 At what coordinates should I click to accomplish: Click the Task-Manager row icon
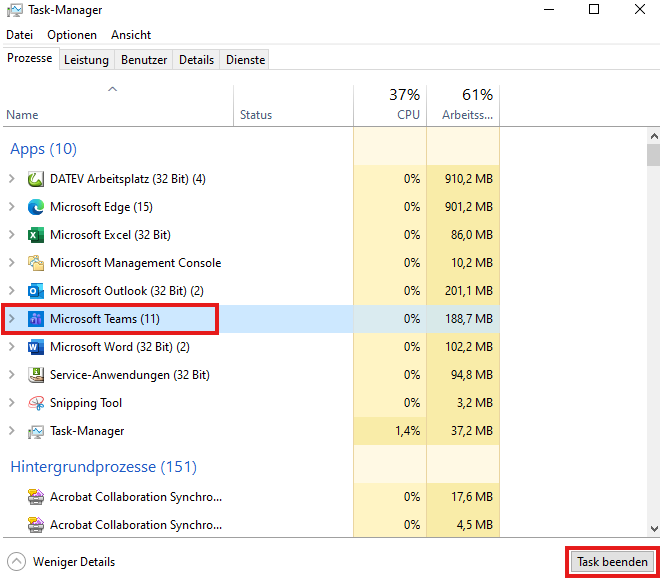click(36, 431)
